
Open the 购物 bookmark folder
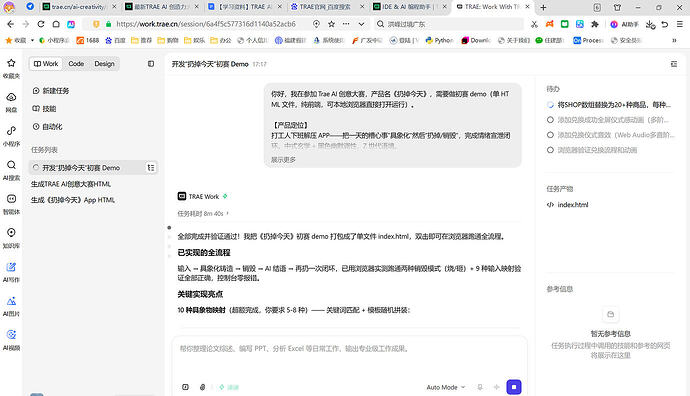pyautogui.click(x=168, y=40)
